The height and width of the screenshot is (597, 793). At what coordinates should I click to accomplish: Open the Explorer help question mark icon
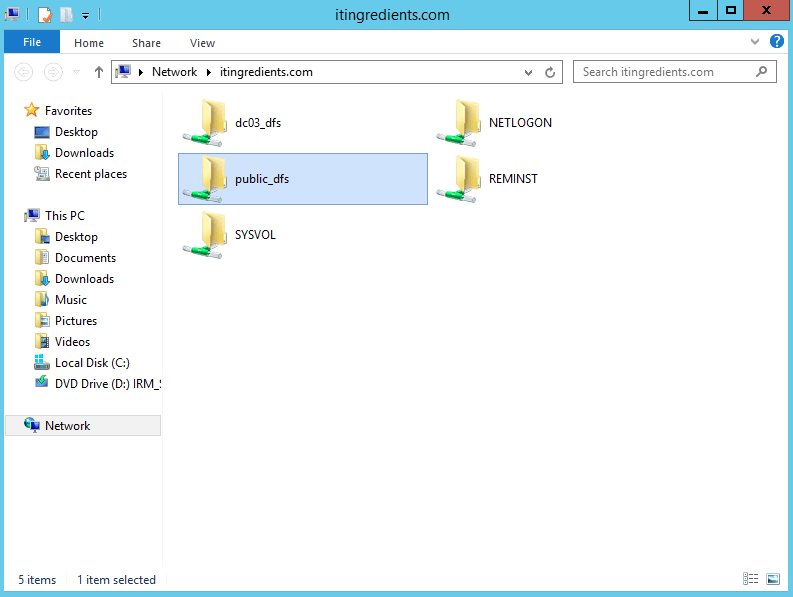click(776, 42)
